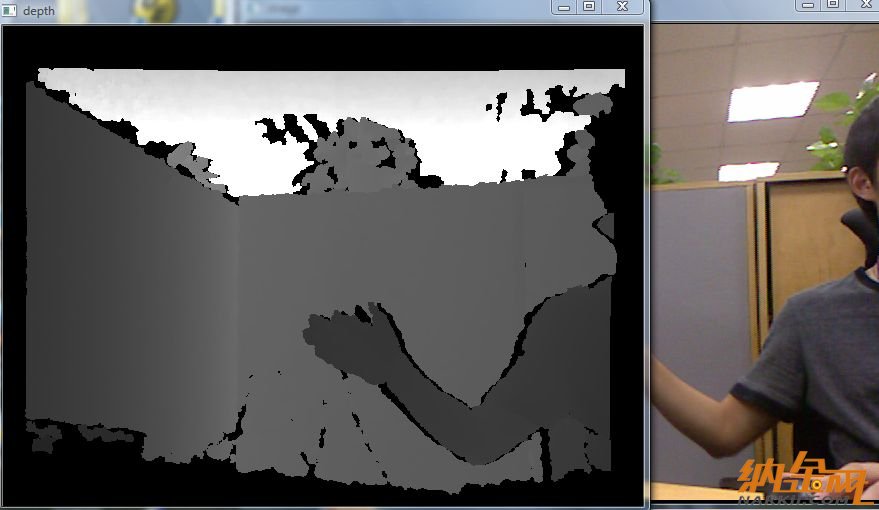Click the "depth" title bar text
Image resolution: width=879 pixels, height=510 pixels.
click(39, 11)
